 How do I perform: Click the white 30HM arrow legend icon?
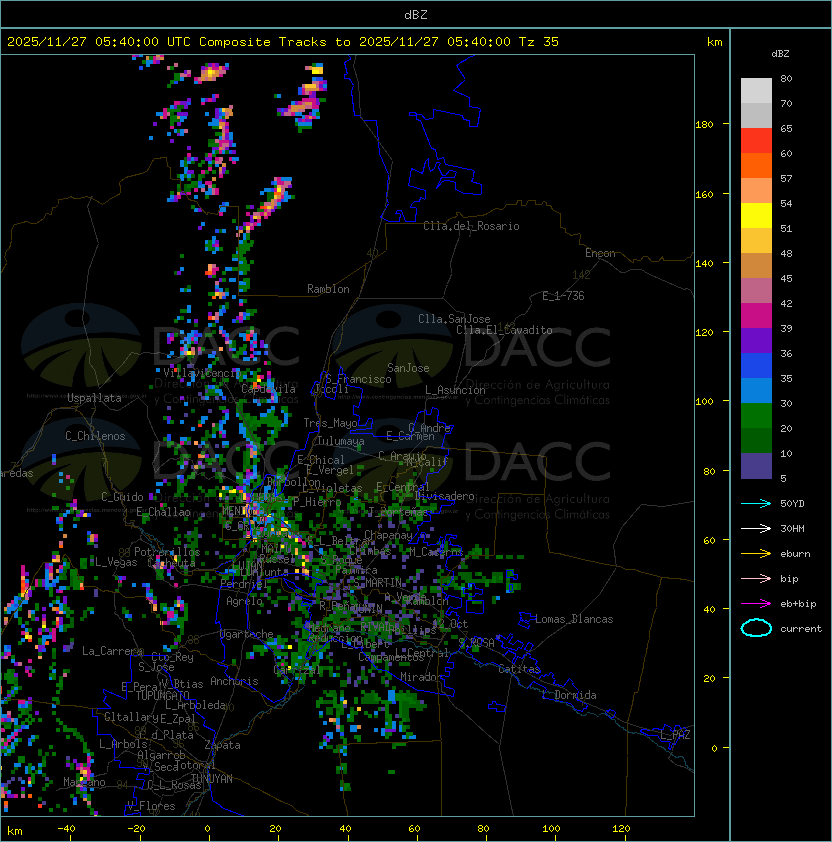[x=756, y=528]
